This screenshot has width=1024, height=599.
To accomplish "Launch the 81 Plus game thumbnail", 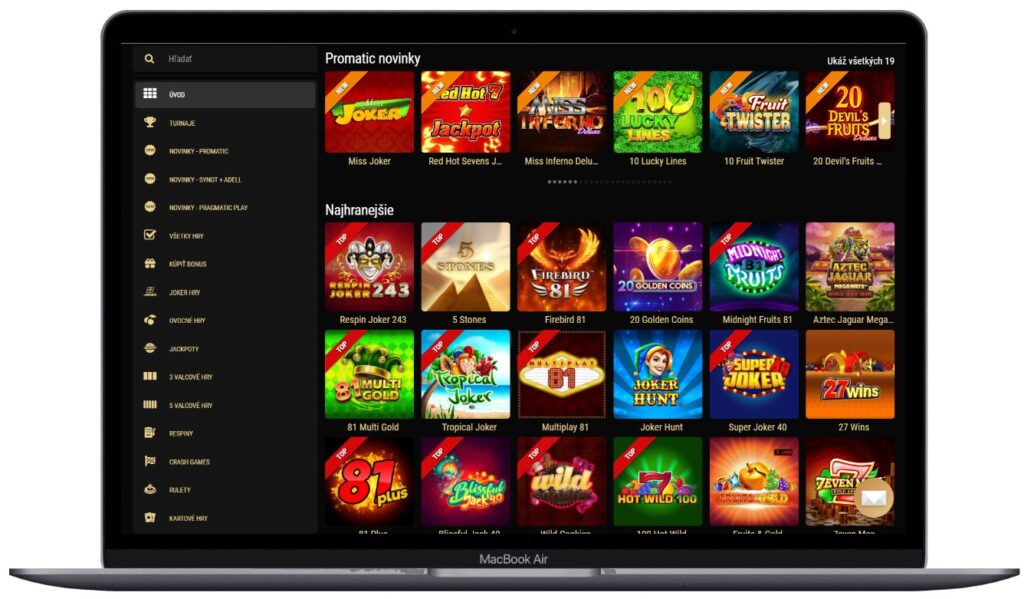I will pos(370,481).
